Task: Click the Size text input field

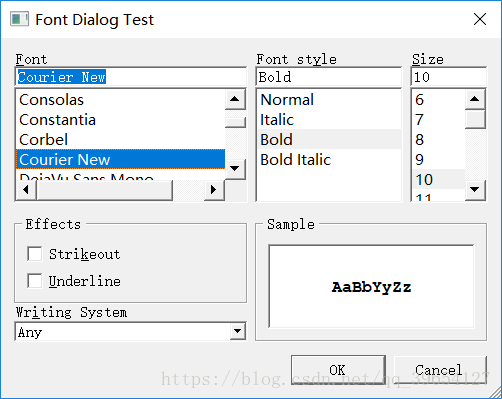Action: [x=448, y=77]
